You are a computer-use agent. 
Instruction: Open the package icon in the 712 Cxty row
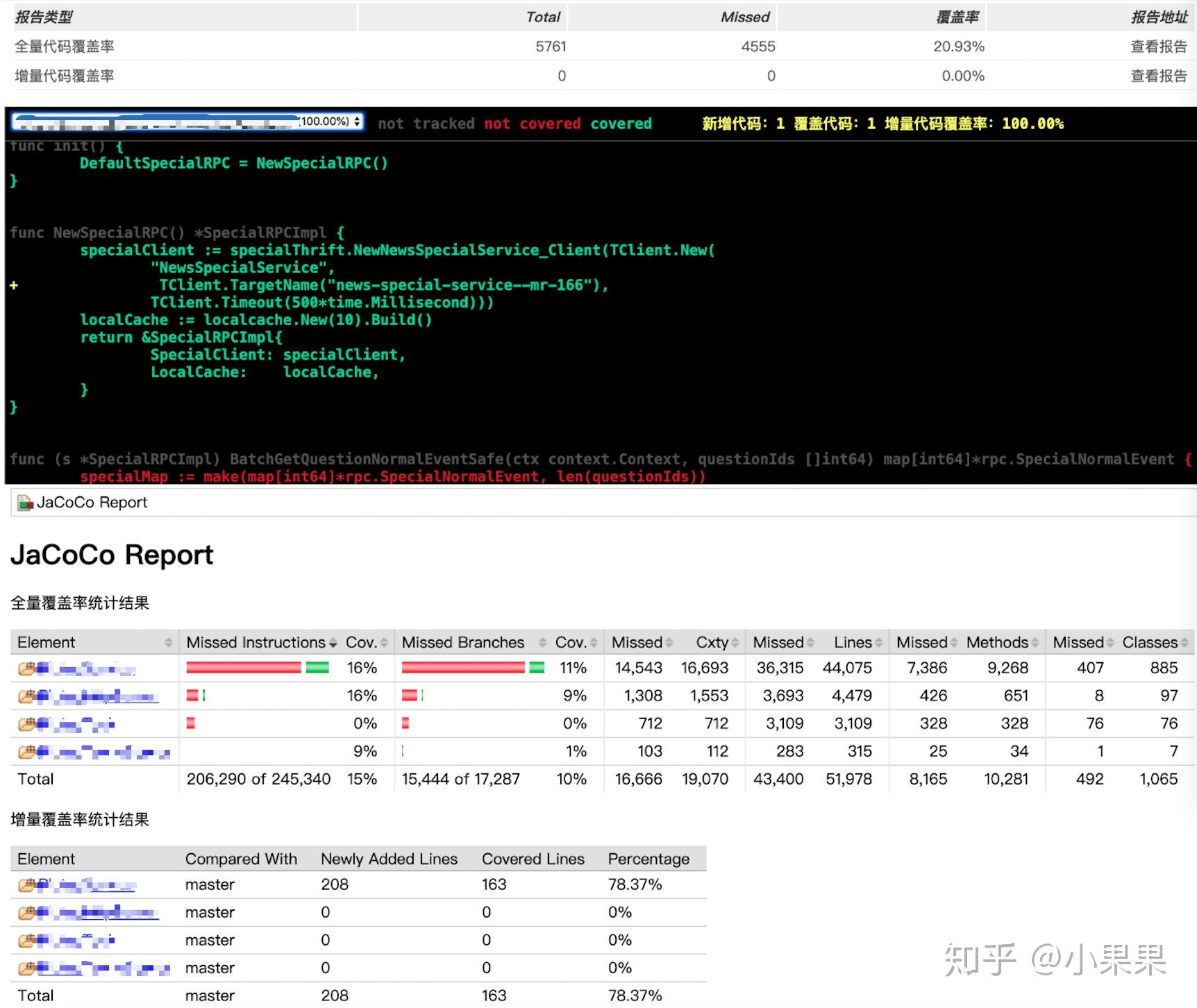[x=26, y=724]
